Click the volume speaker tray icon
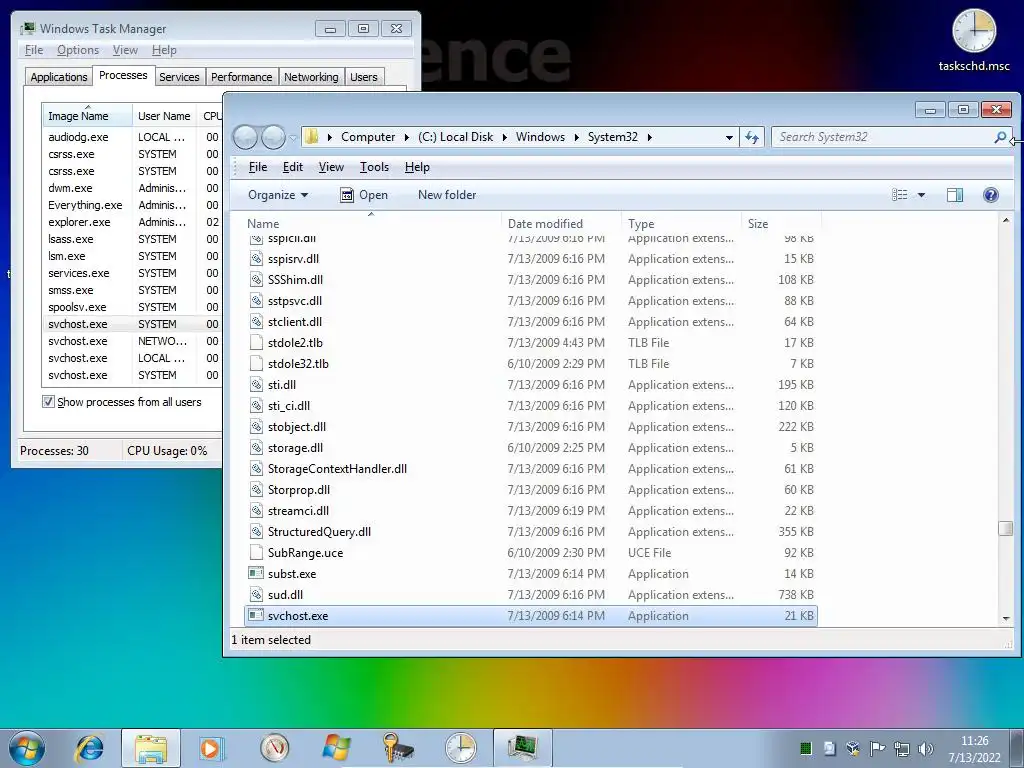This screenshot has width=1024, height=768. click(925, 748)
